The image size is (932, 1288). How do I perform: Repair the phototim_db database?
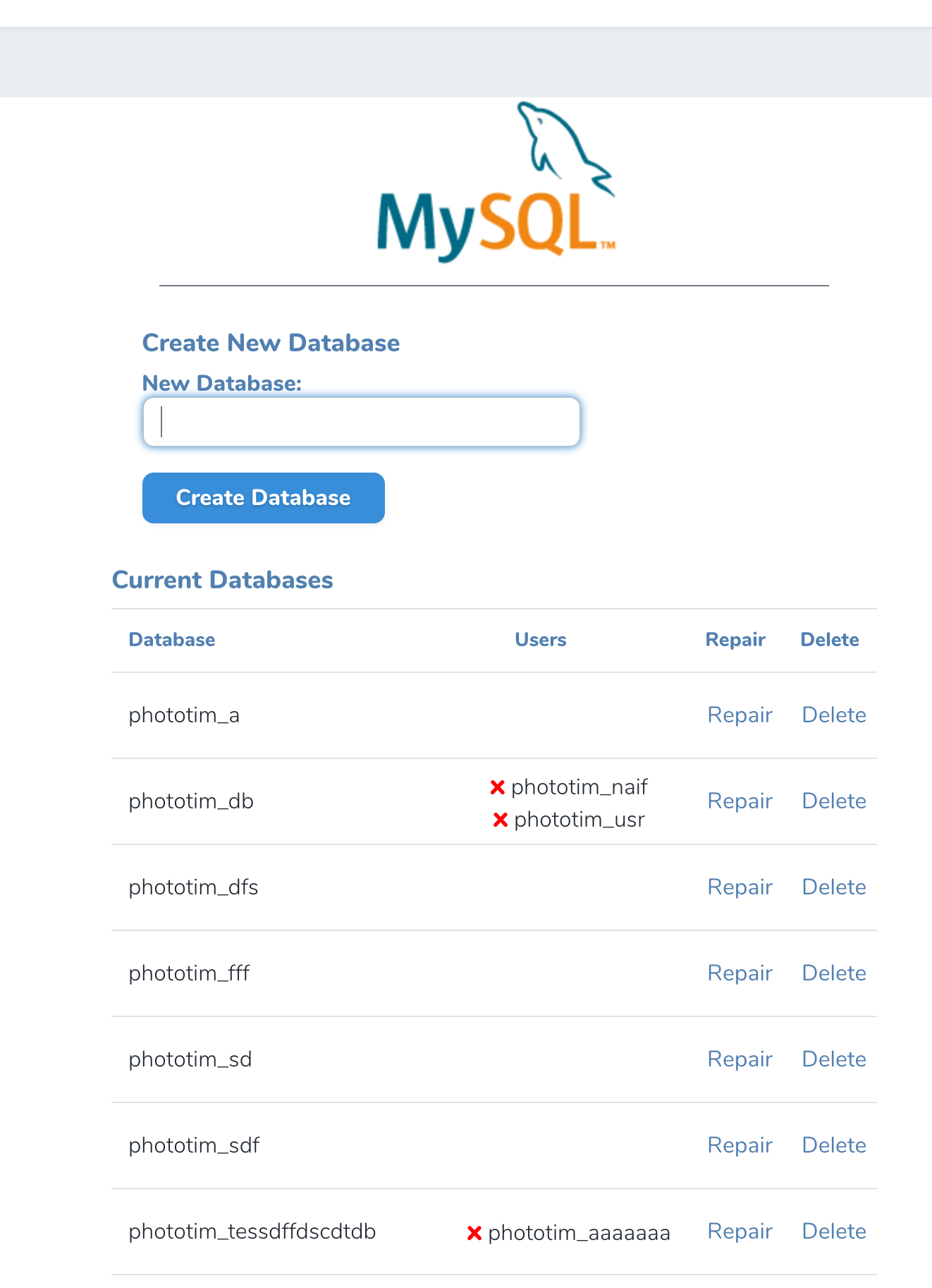click(740, 801)
